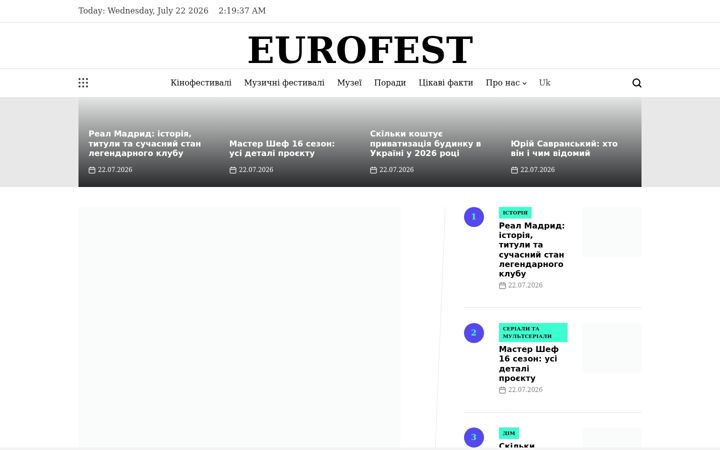Open the Музичні фестивалі menu item

(x=284, y=83)
